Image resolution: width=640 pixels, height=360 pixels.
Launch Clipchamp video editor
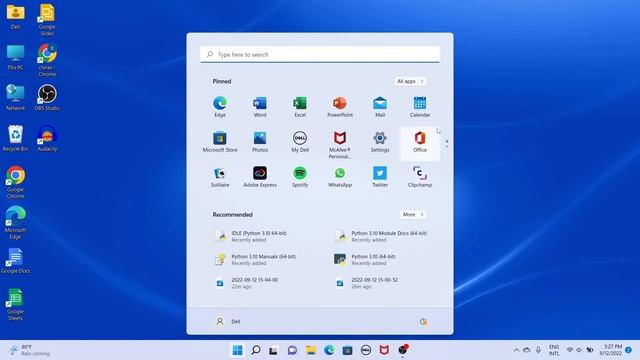(x=420, y=177)
